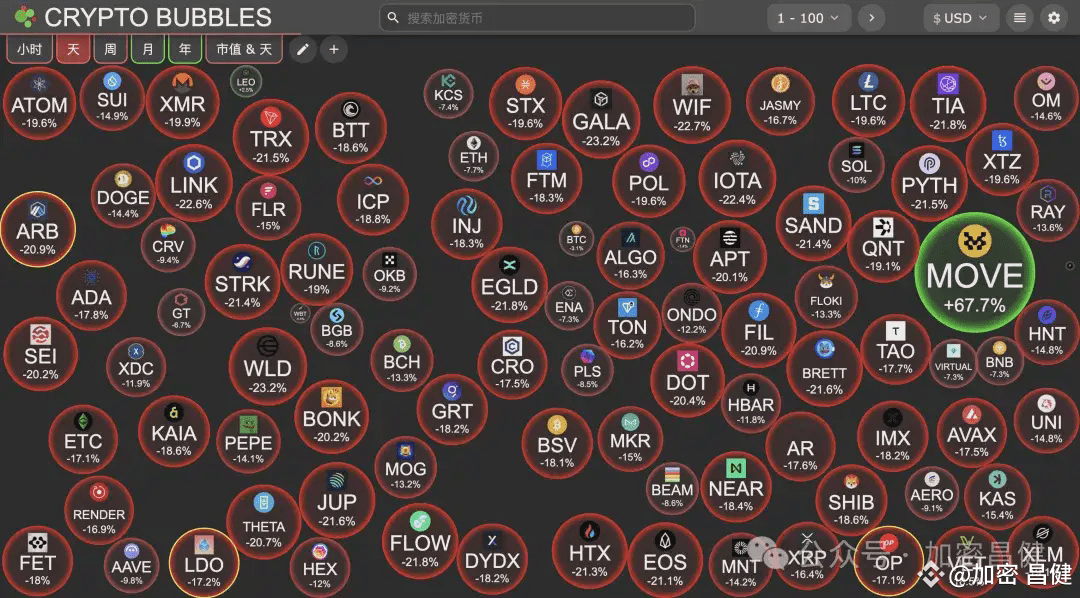This screenshot has width=1080, height=598.
Task: Click the SAND coin logo icon
Action: click(x=813, y=203)
